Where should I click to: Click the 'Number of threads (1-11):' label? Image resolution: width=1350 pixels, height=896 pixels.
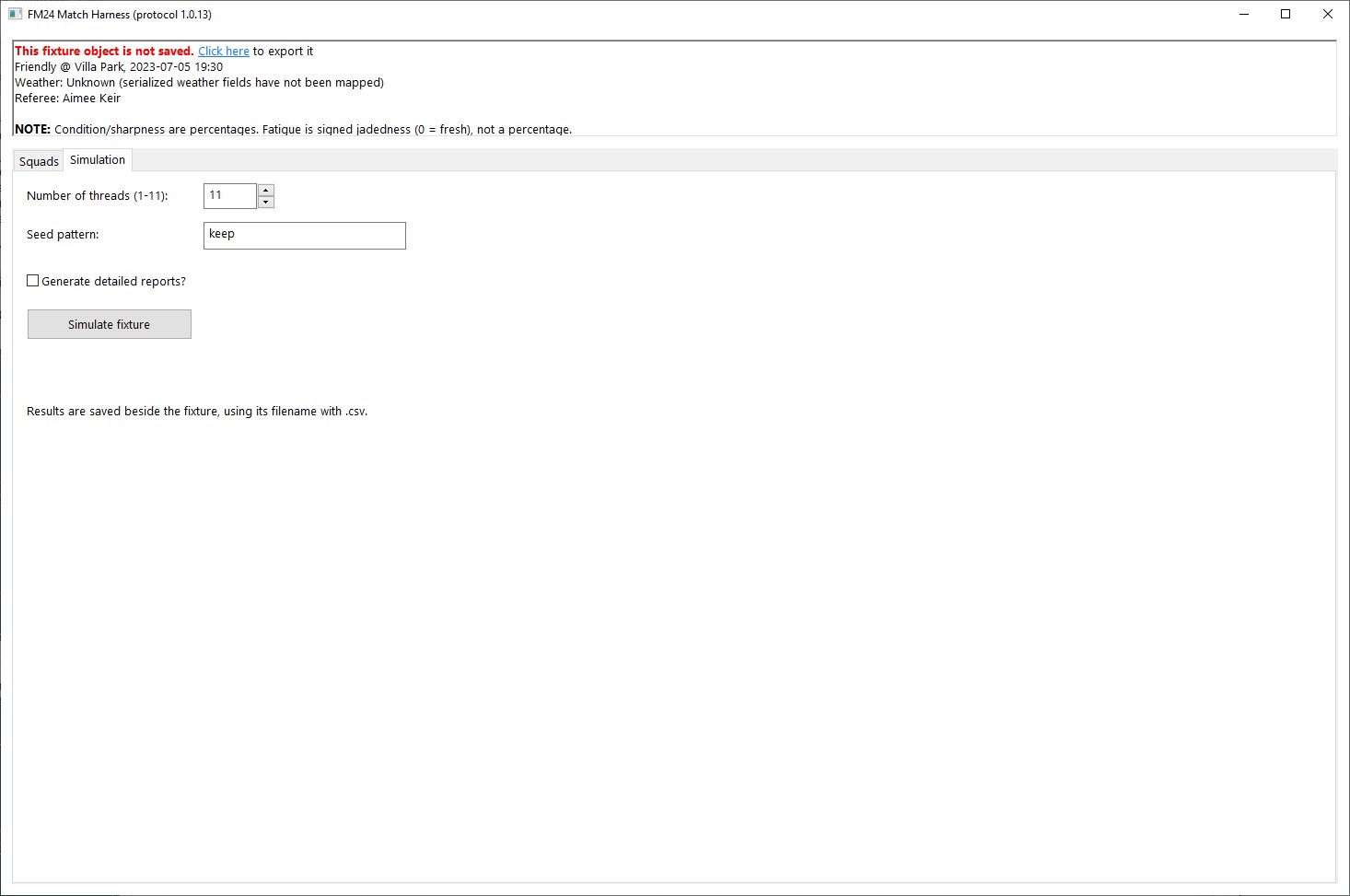coord(98,196)
